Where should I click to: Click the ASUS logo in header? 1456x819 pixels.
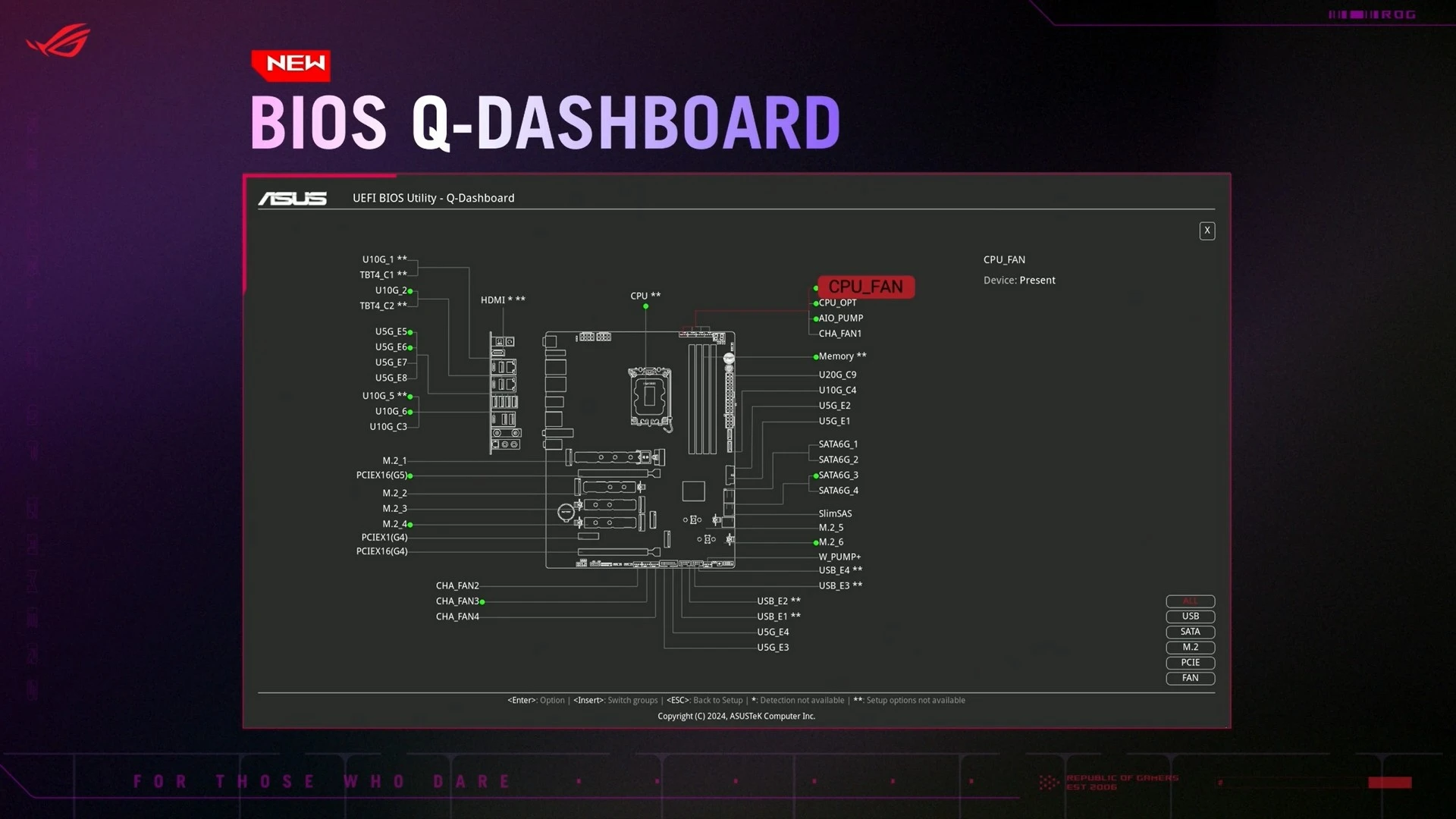[293, 199]
